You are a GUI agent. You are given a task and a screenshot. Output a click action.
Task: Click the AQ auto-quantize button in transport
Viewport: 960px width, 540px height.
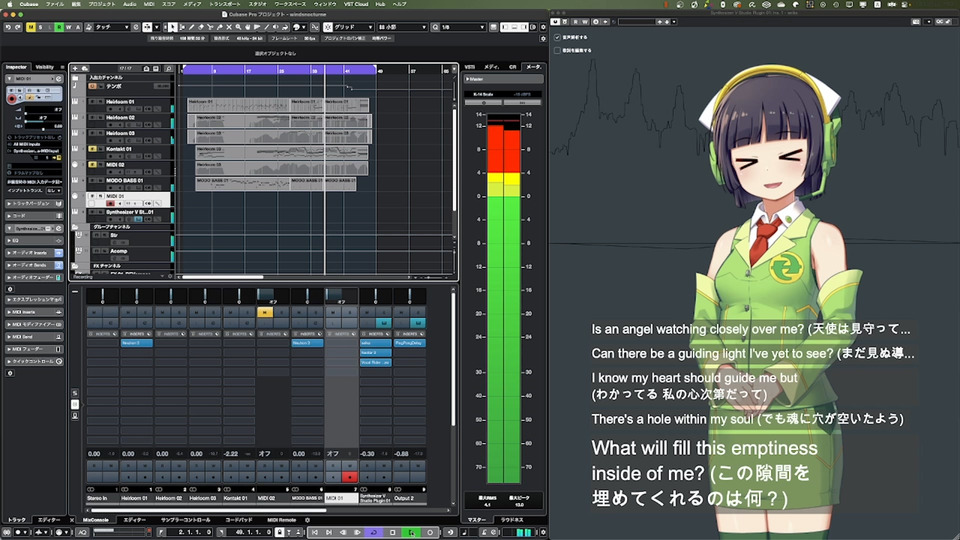[83, 532]
